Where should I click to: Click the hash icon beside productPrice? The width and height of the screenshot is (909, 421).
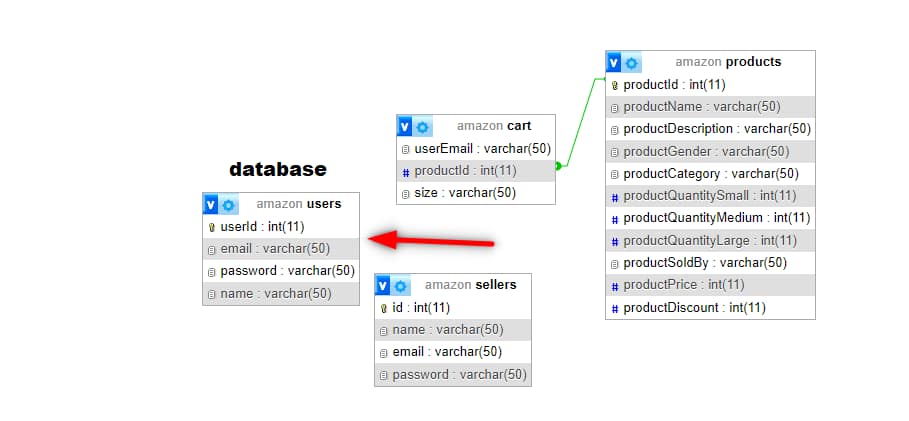[614, 286]
